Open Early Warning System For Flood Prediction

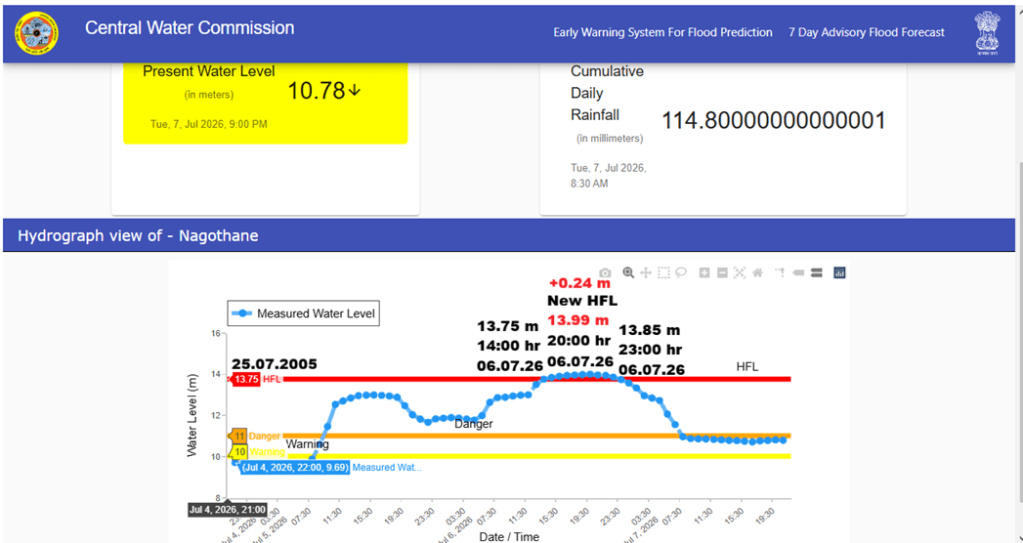tap(663, 32)
